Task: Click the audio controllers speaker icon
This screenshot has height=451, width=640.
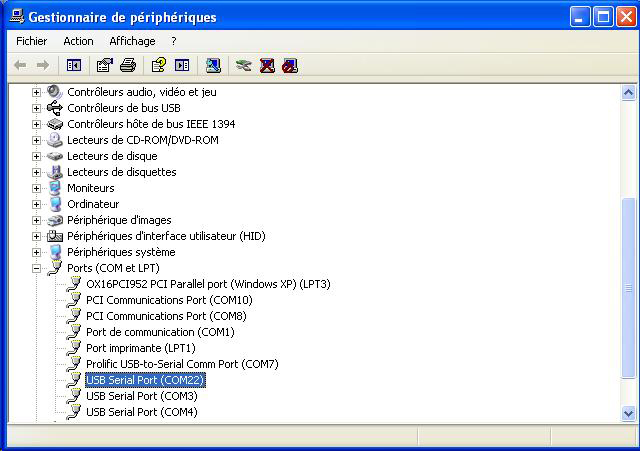Action: [x=55, y=92]
